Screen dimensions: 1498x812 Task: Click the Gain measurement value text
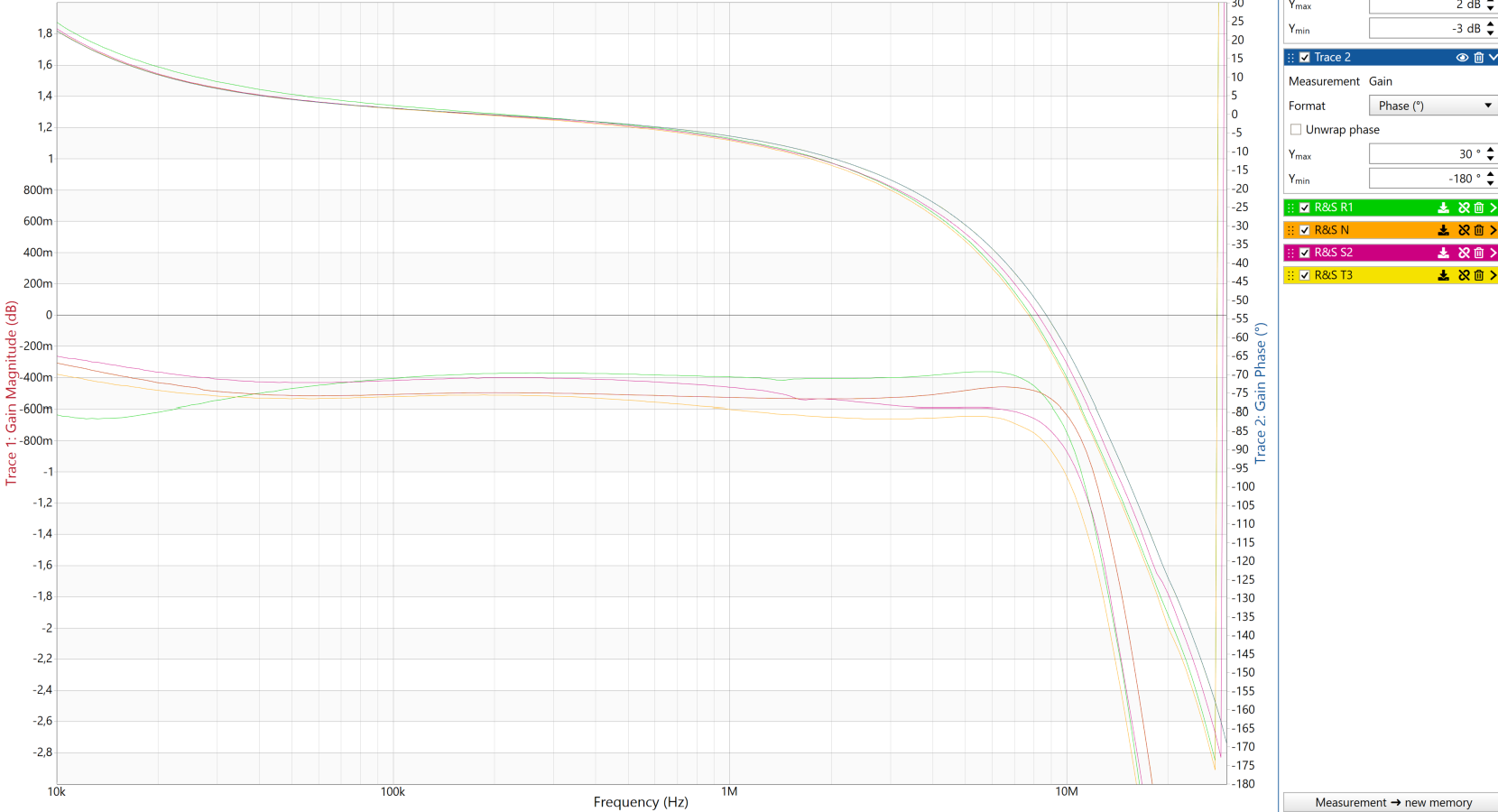(1381, 81)
